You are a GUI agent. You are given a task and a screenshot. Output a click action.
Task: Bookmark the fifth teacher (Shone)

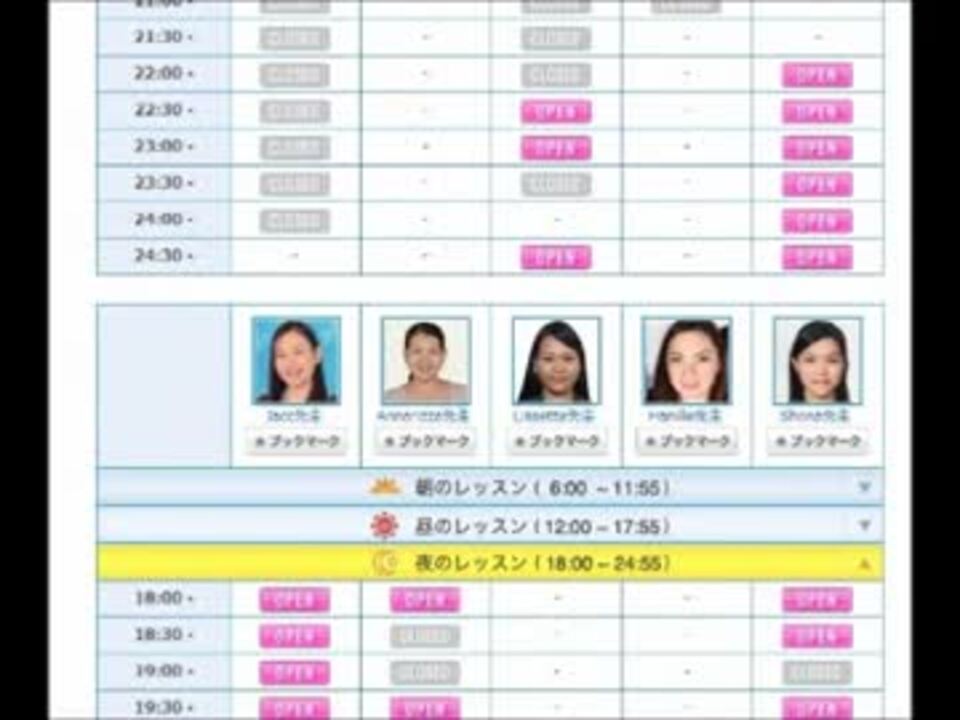click(x=817, y=441)
